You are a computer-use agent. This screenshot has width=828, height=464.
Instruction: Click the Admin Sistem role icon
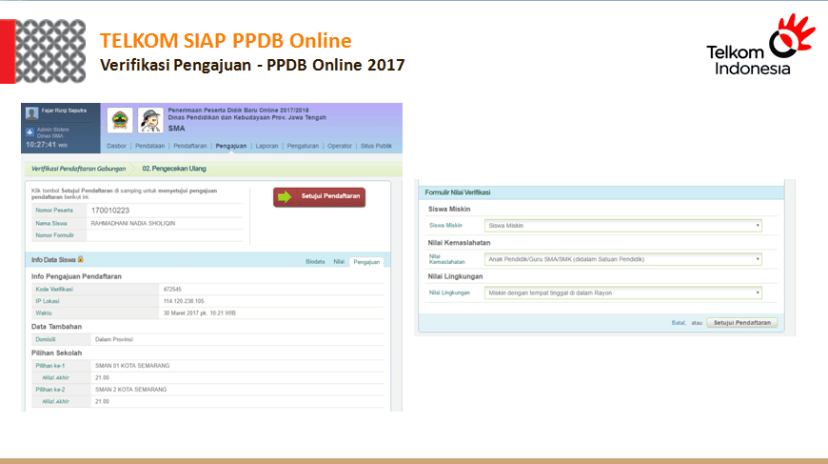(29, 131)
